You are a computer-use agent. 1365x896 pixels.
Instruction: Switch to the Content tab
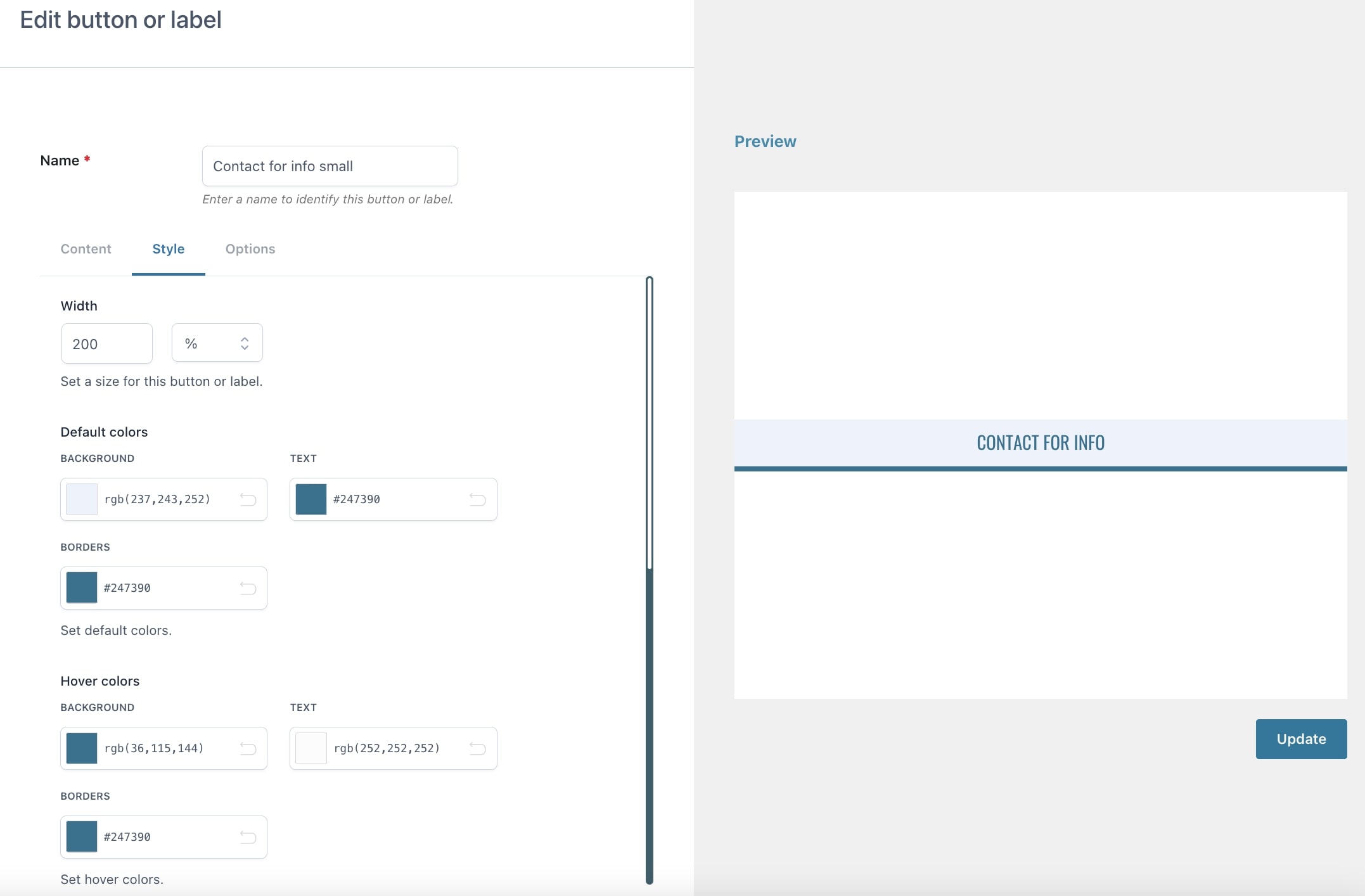coord(86,249)
